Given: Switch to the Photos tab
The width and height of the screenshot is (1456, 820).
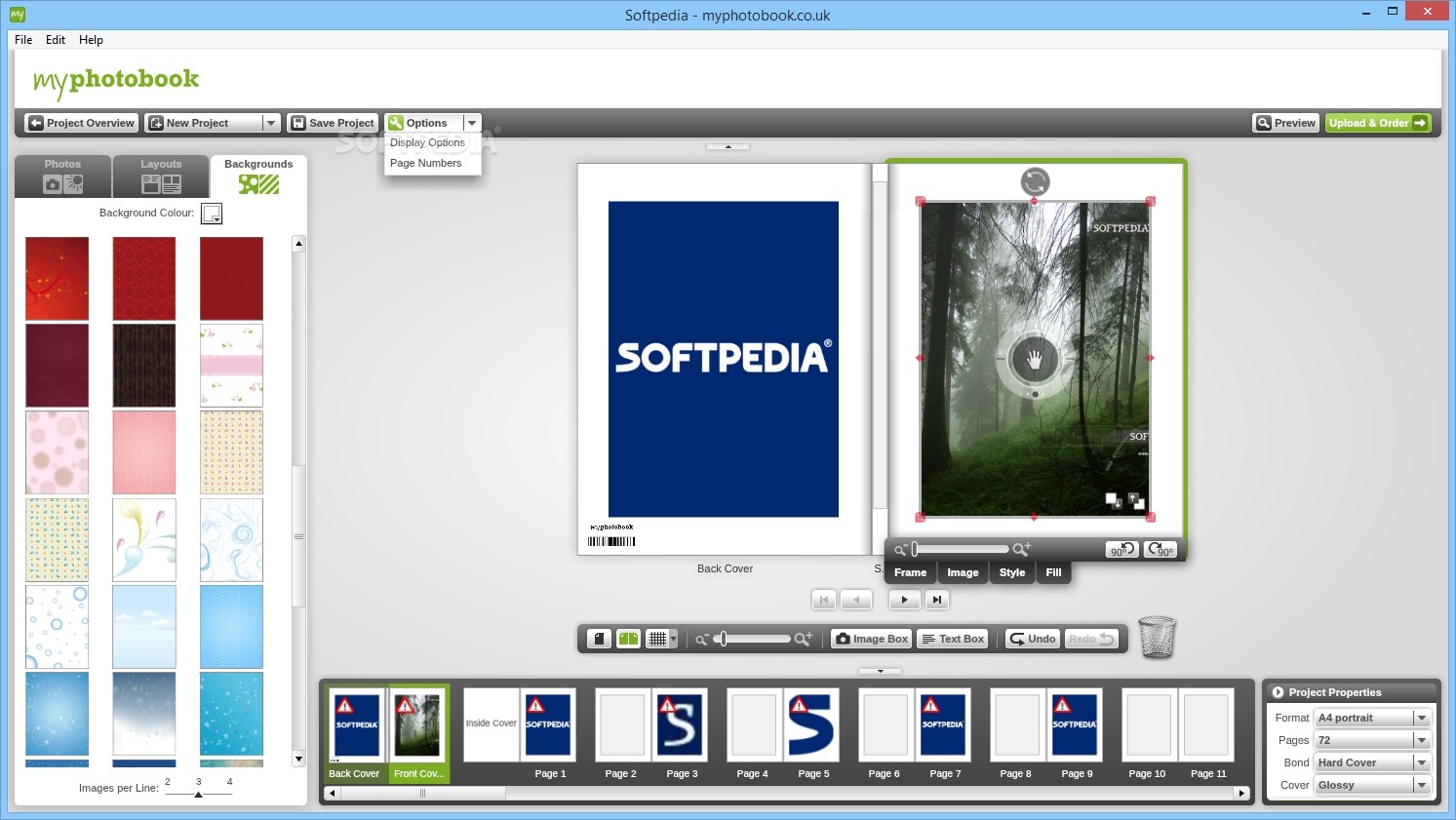Looking at the screenshot, I should 62,176.
